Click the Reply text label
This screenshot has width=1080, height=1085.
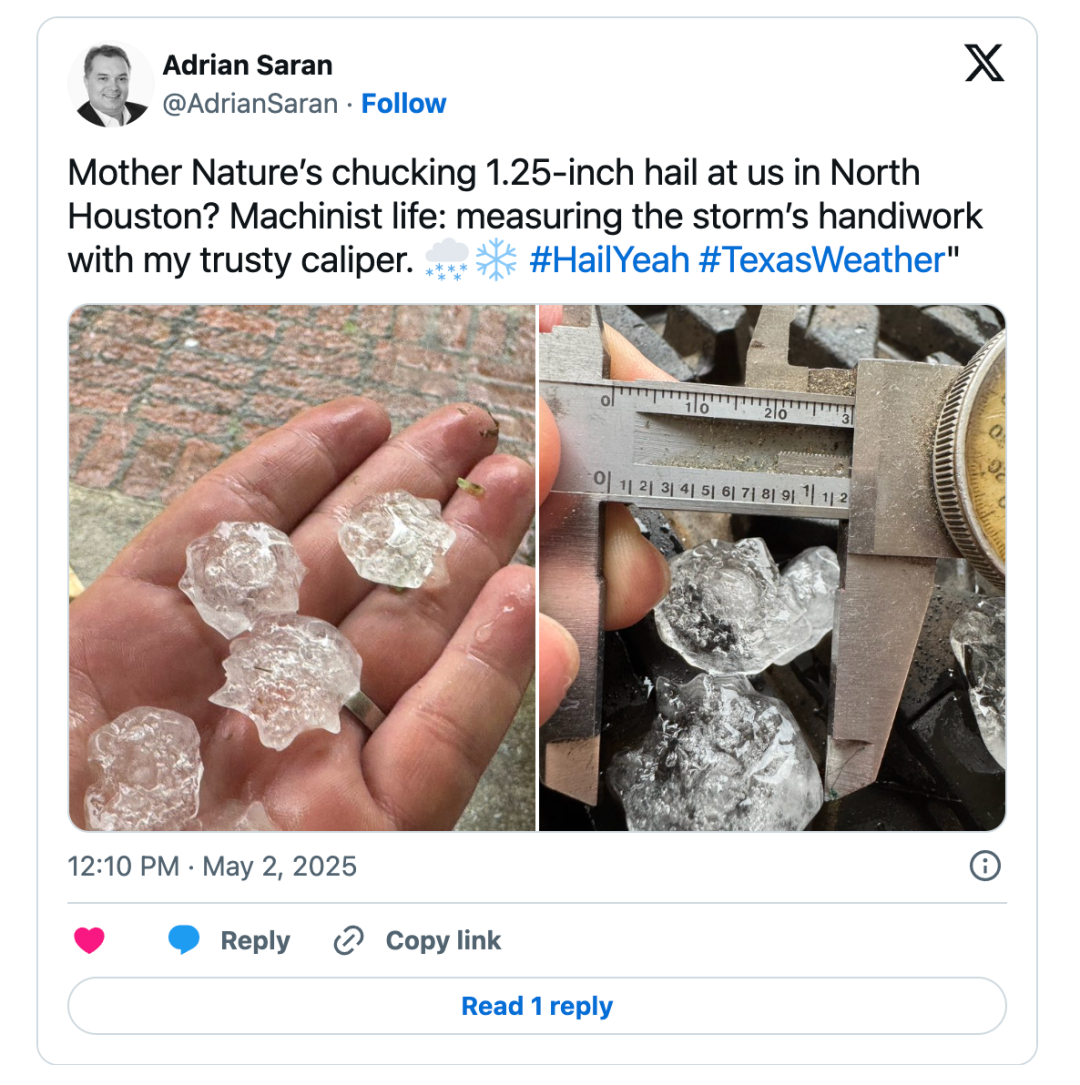click(x=255, y=940)
